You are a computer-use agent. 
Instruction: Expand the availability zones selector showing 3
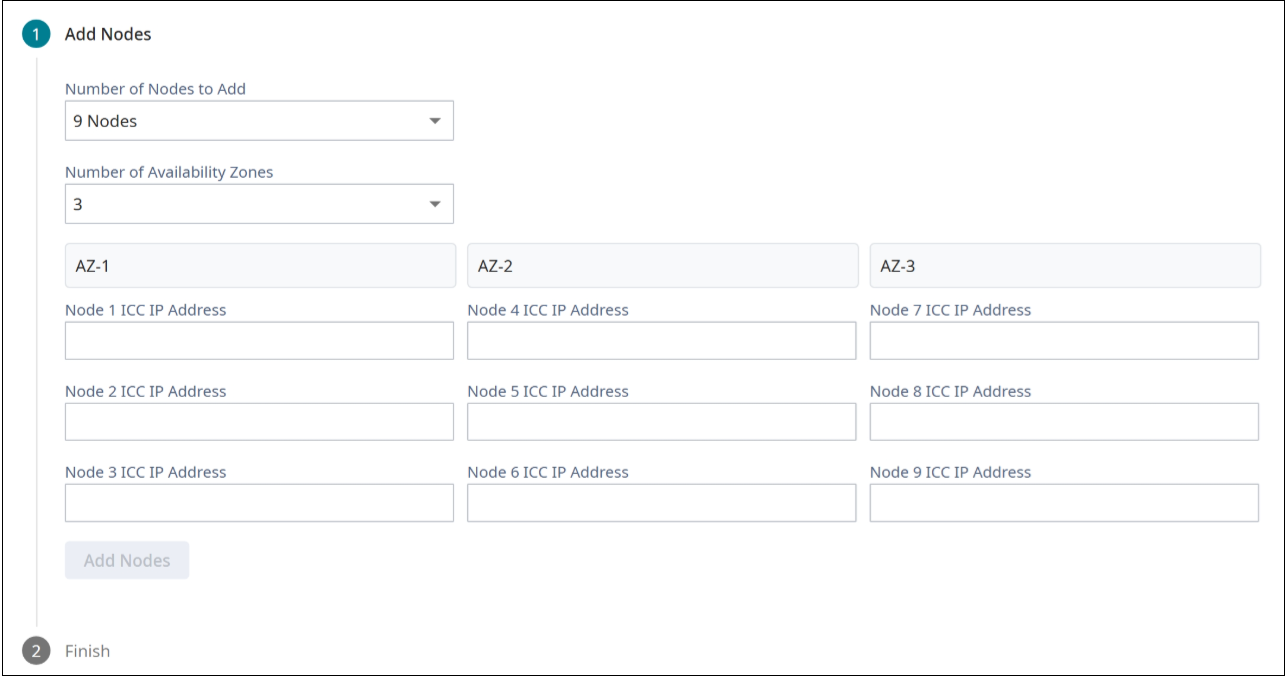point(255,203)
